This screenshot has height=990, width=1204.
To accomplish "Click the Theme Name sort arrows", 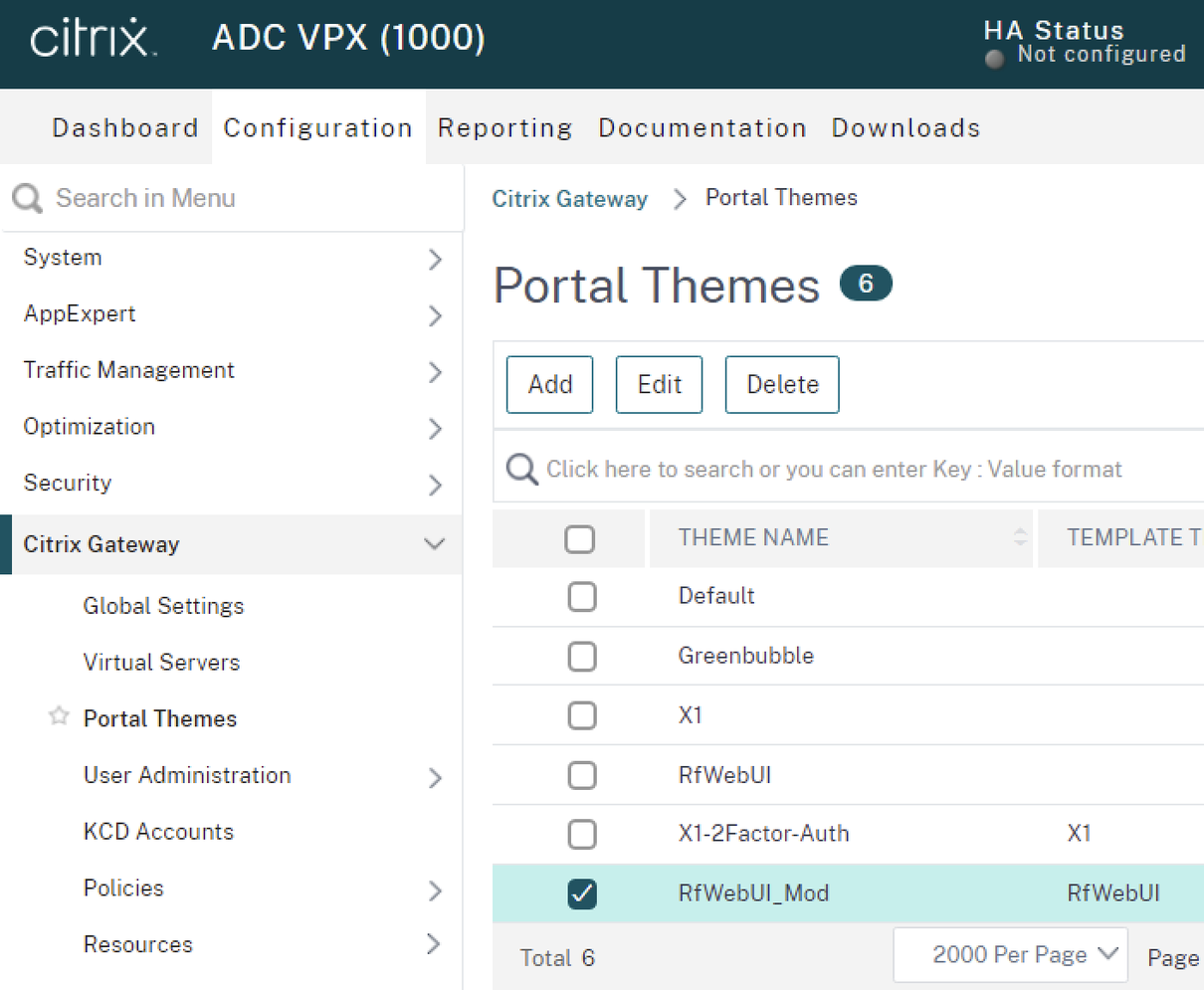I will [1020, 537].
